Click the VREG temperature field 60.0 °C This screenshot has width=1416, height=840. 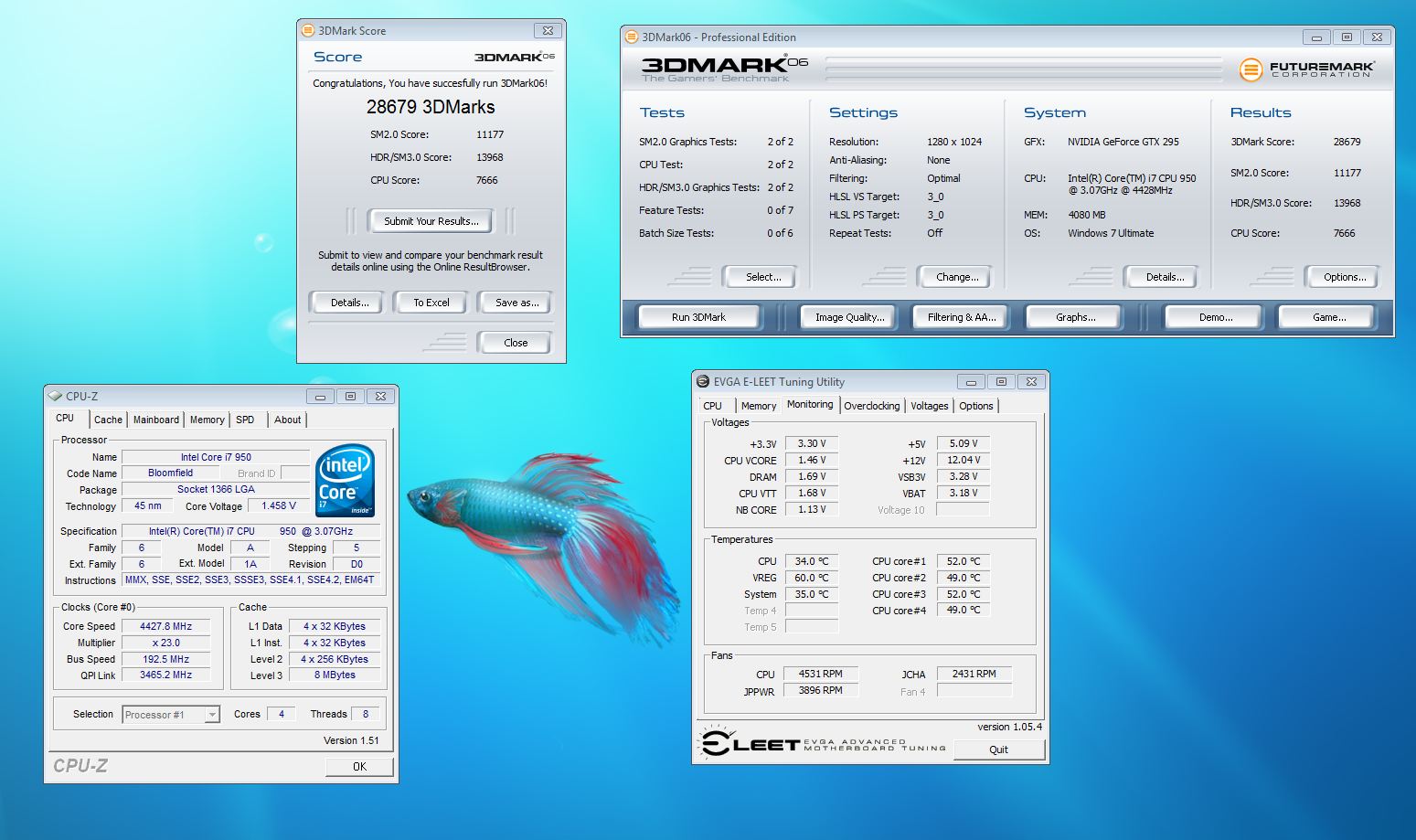pyautogui.click(x=812, y=578)
